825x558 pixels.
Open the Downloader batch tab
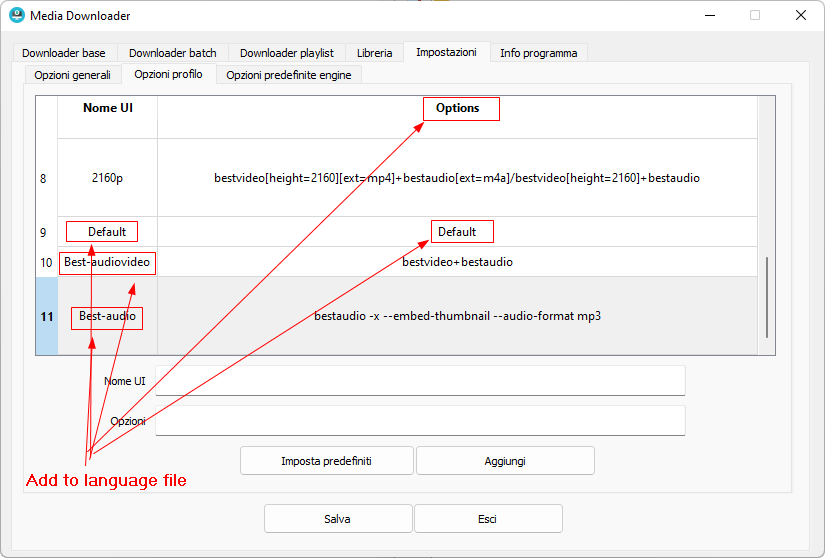pos(173,53)
